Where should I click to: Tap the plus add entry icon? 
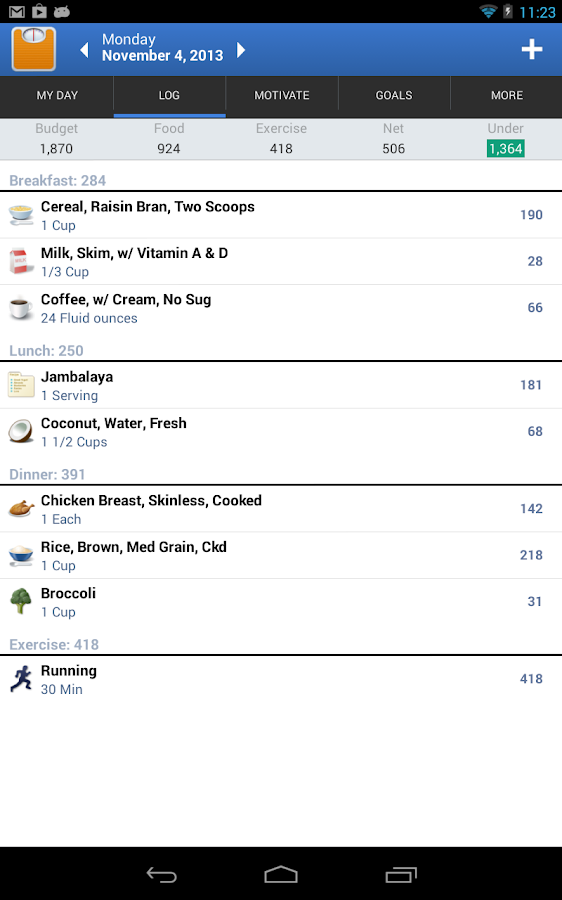click(532, 49)
